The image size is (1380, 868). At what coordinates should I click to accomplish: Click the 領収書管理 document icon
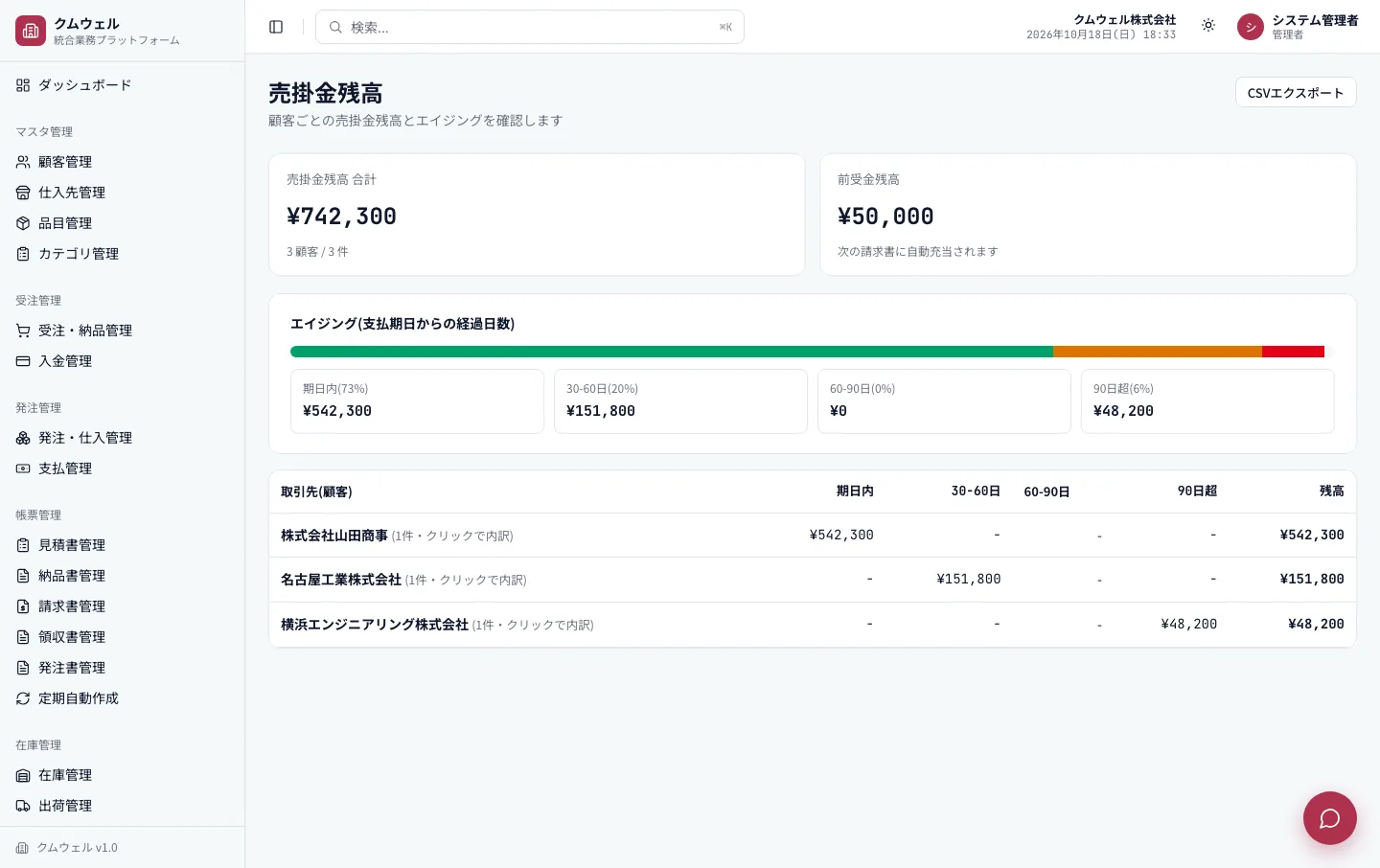23,637
